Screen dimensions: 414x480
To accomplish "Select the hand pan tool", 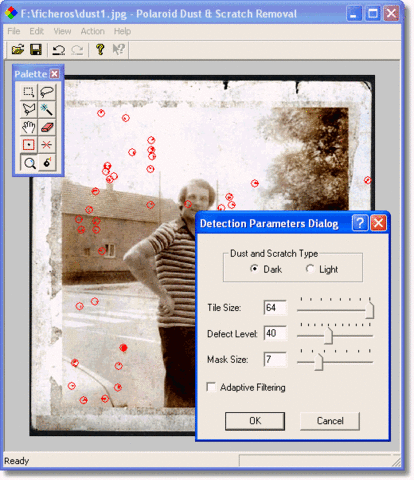I will pos(29,127).
